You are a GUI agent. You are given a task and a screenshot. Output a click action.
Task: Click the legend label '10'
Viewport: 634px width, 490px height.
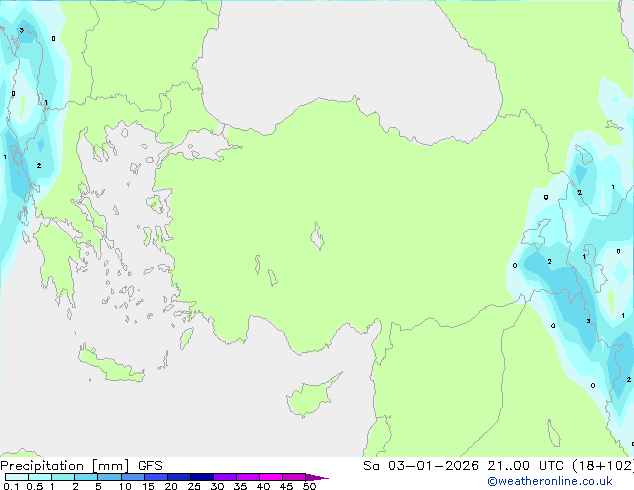[x=125, y=486]
